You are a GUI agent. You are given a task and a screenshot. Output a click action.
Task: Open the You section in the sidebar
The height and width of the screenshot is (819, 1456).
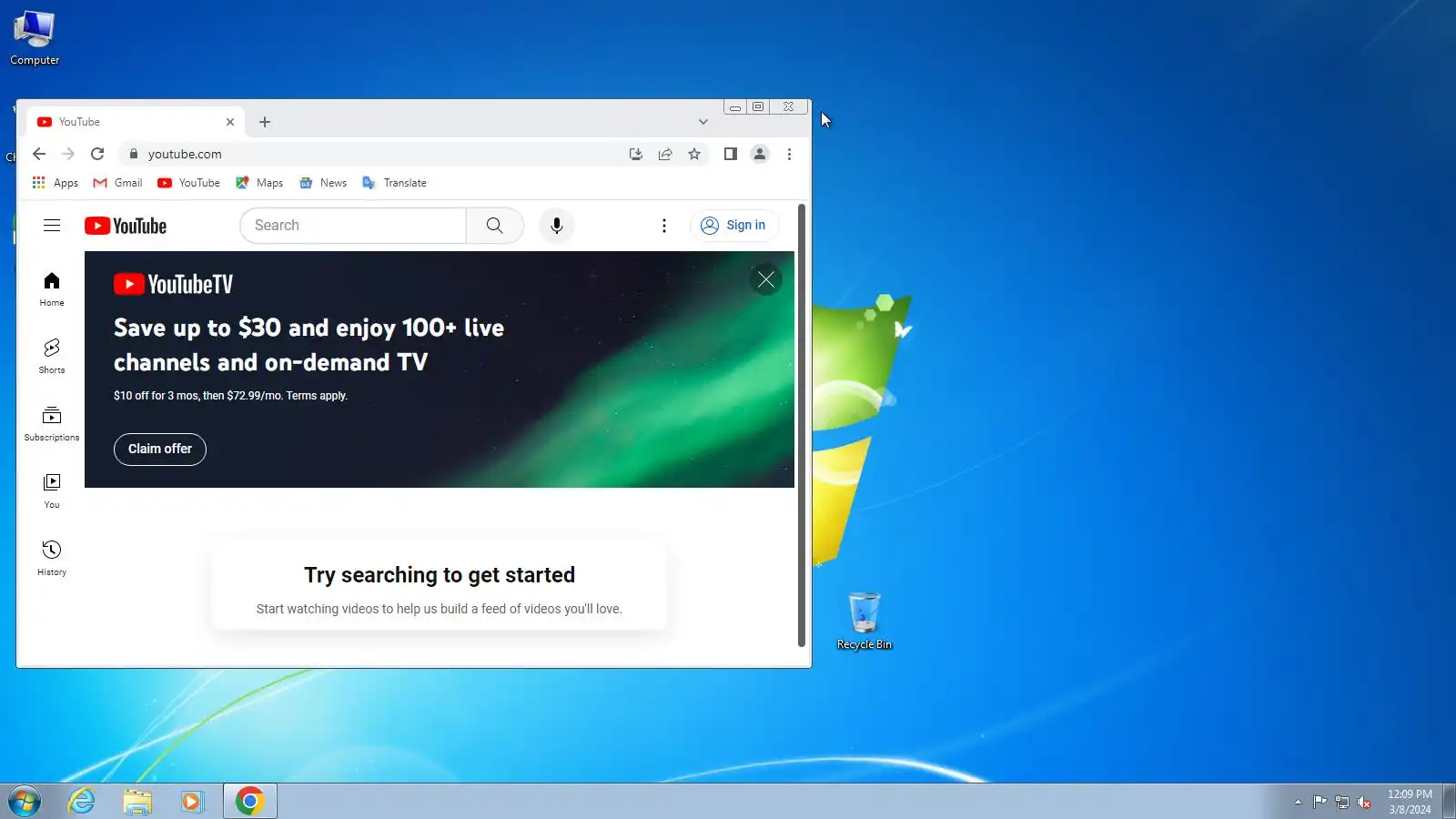point(52,491)
